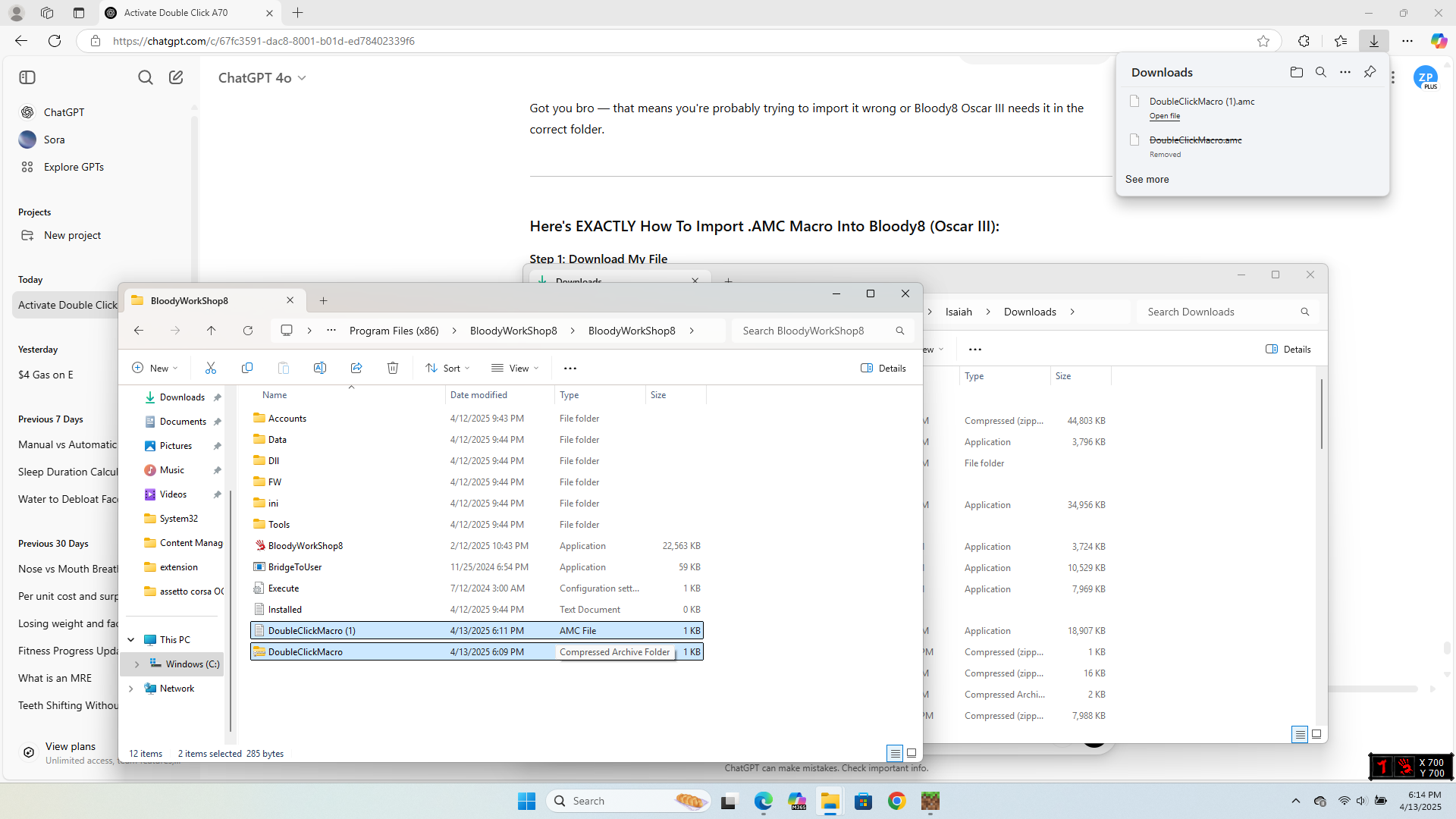
Task: Click the Delete trash icon in Explorer
Action: pos(393,368)
